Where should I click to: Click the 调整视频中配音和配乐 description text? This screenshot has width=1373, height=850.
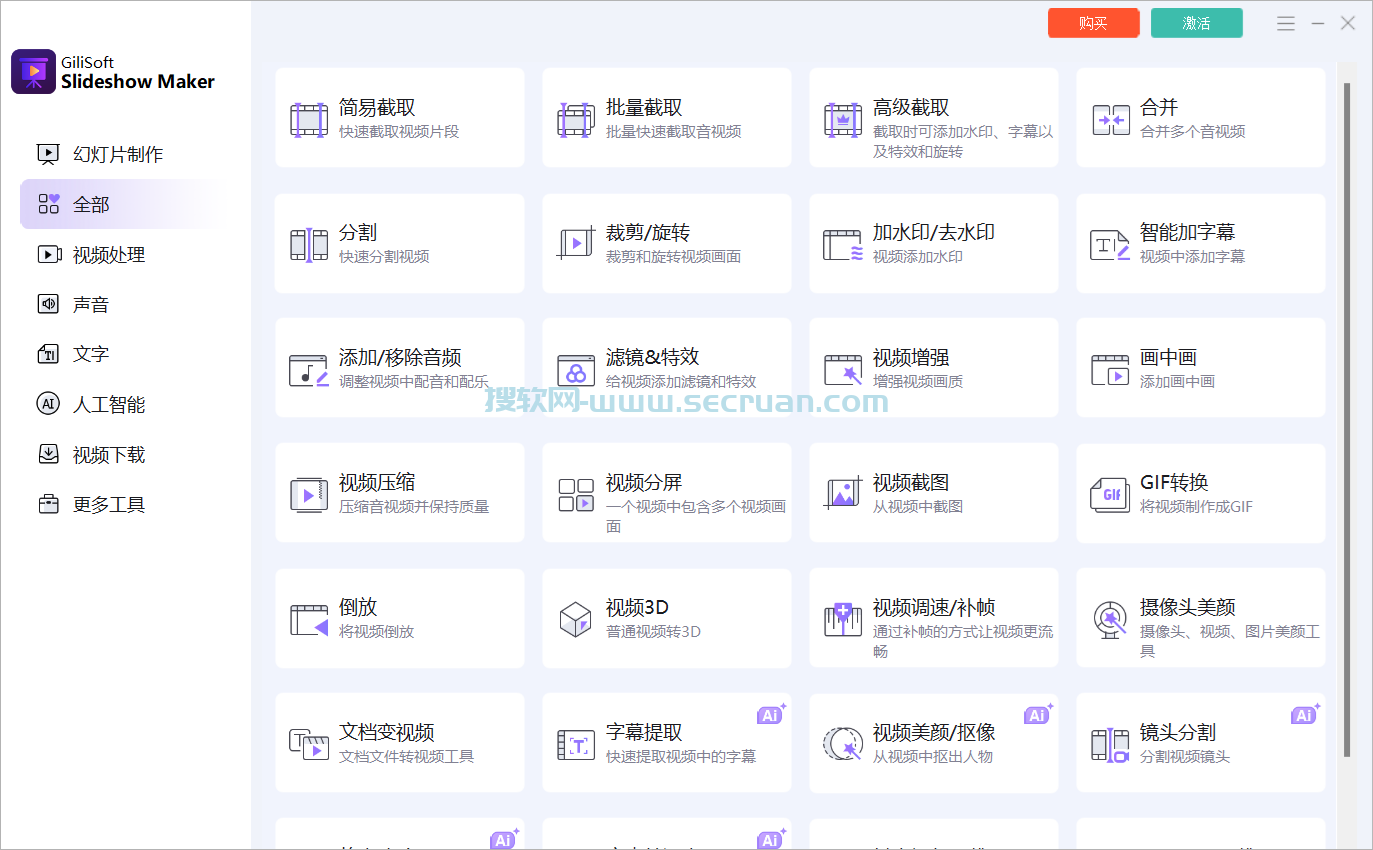[414, 381]
